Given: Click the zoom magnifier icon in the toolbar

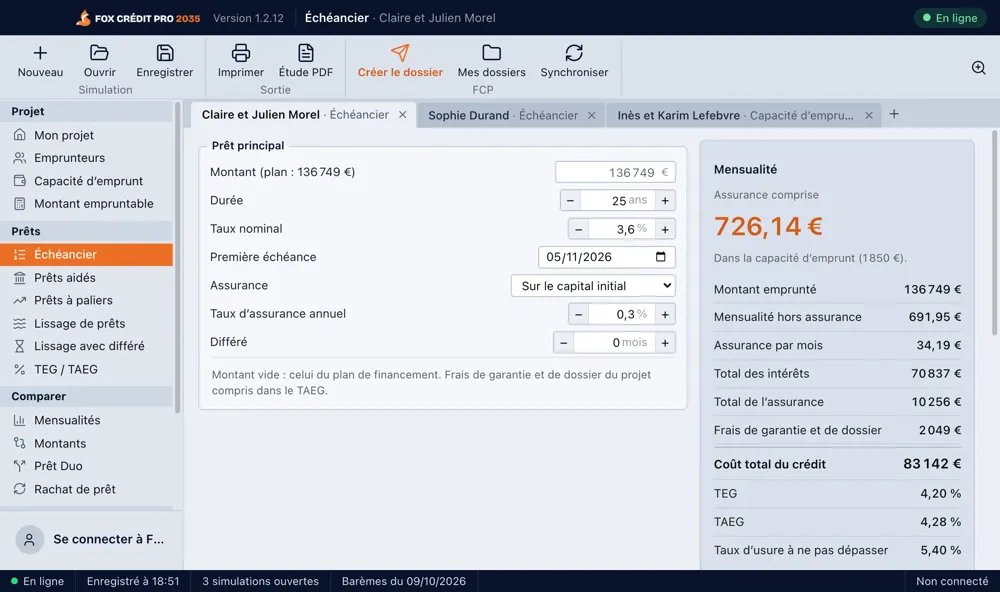Looking at the screenshot, I should point(978,68).
